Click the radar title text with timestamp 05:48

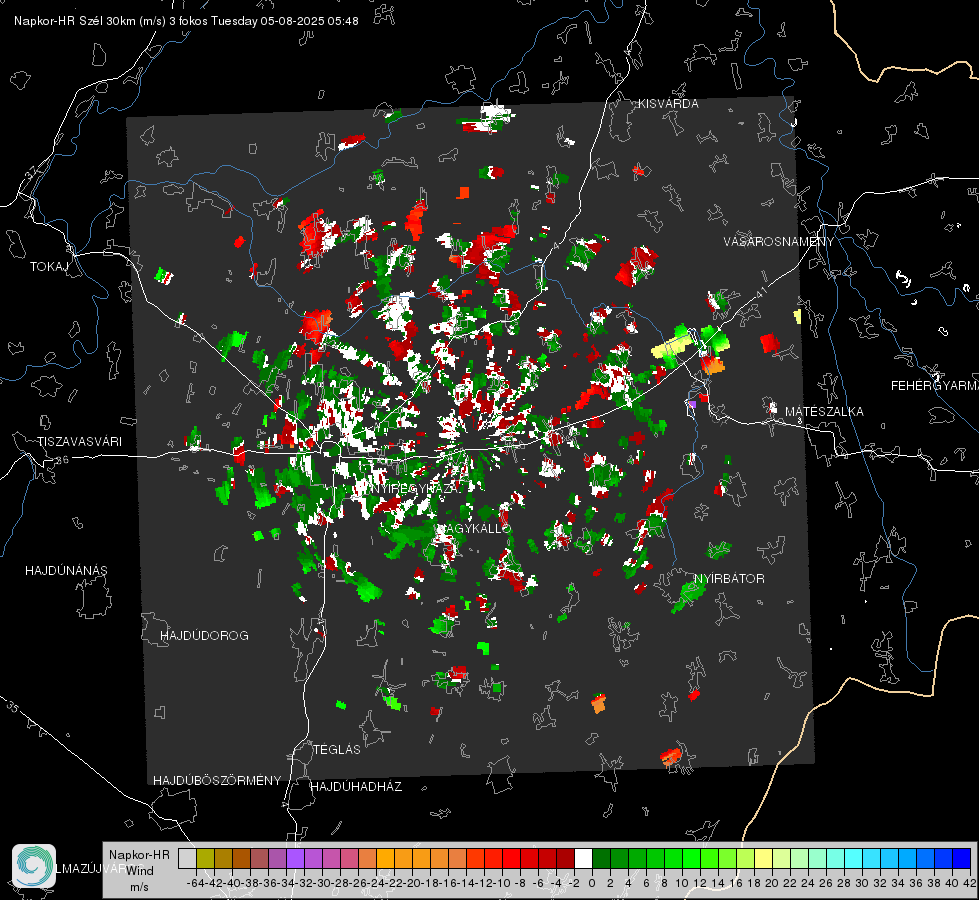(186, 21)
